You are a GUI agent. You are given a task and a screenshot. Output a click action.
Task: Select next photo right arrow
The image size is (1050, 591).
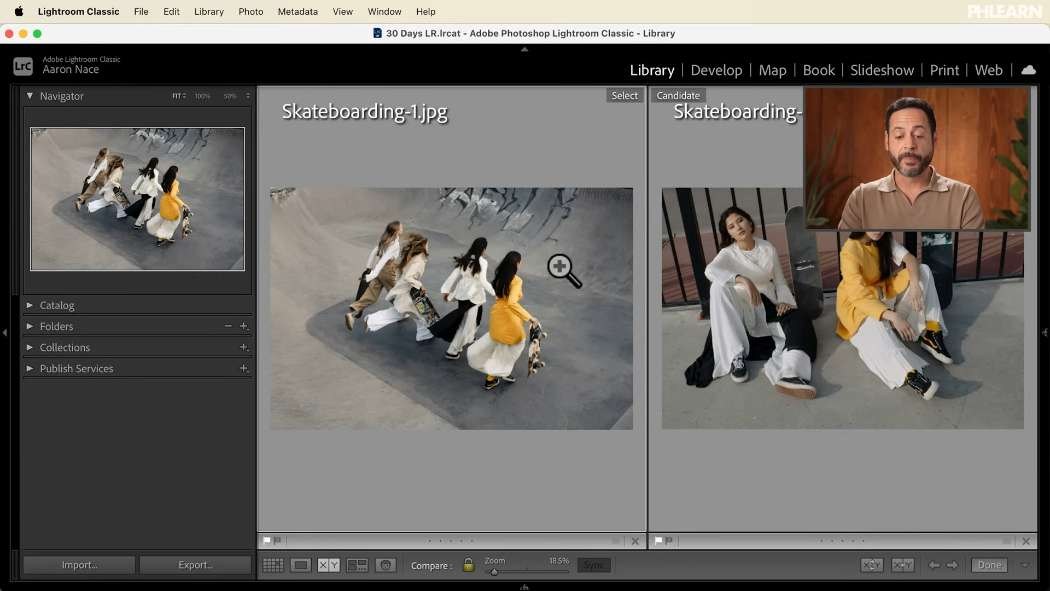point(952,565)
